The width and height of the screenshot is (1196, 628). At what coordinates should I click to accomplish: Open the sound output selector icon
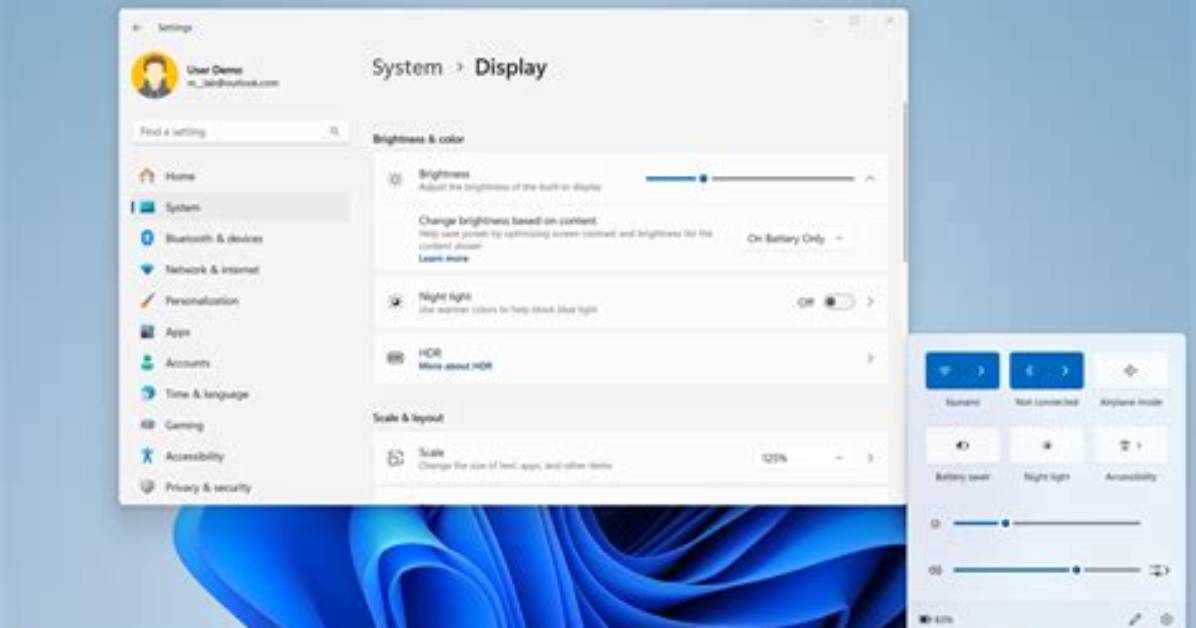(x=1159, y=570)
